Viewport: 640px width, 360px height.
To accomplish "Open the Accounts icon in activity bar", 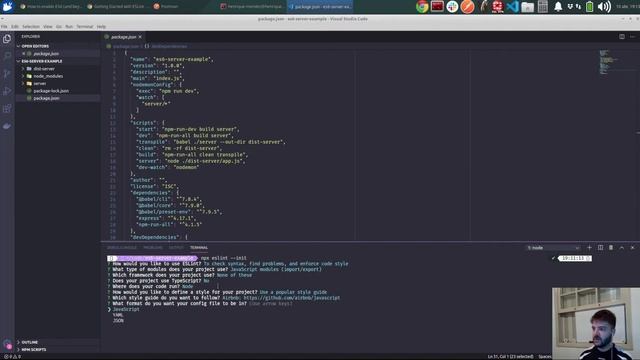I will pyautogui.click(x=7, y=344).
